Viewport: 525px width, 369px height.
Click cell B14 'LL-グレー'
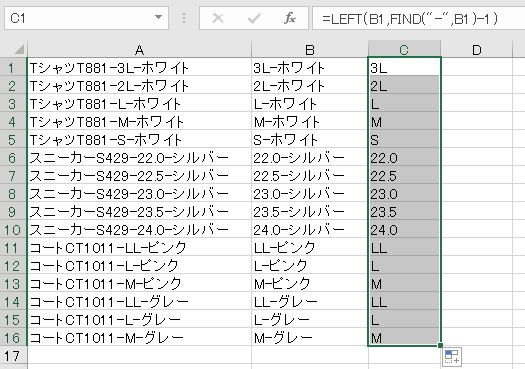310,302
